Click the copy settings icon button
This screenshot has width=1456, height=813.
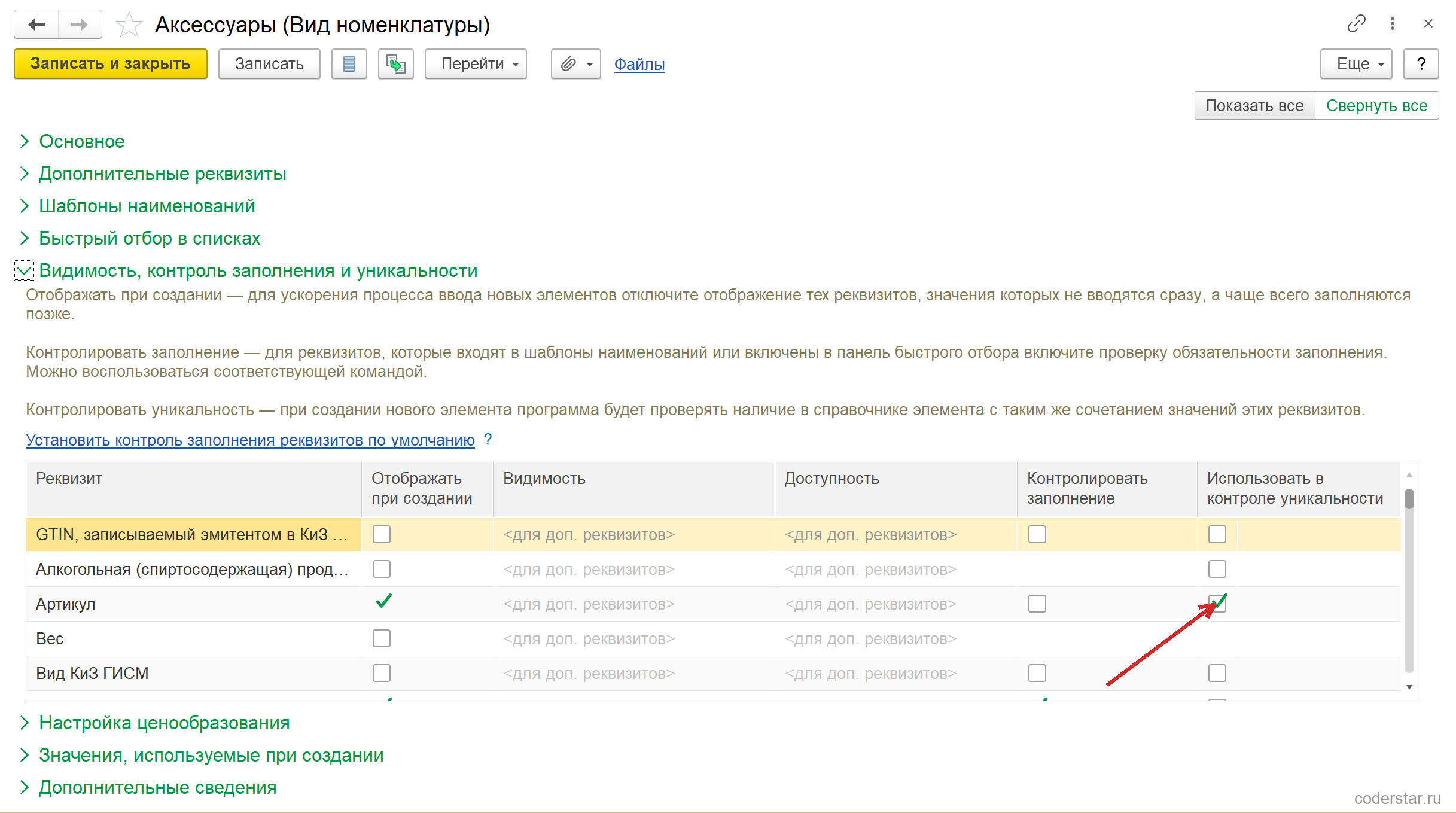396,63
